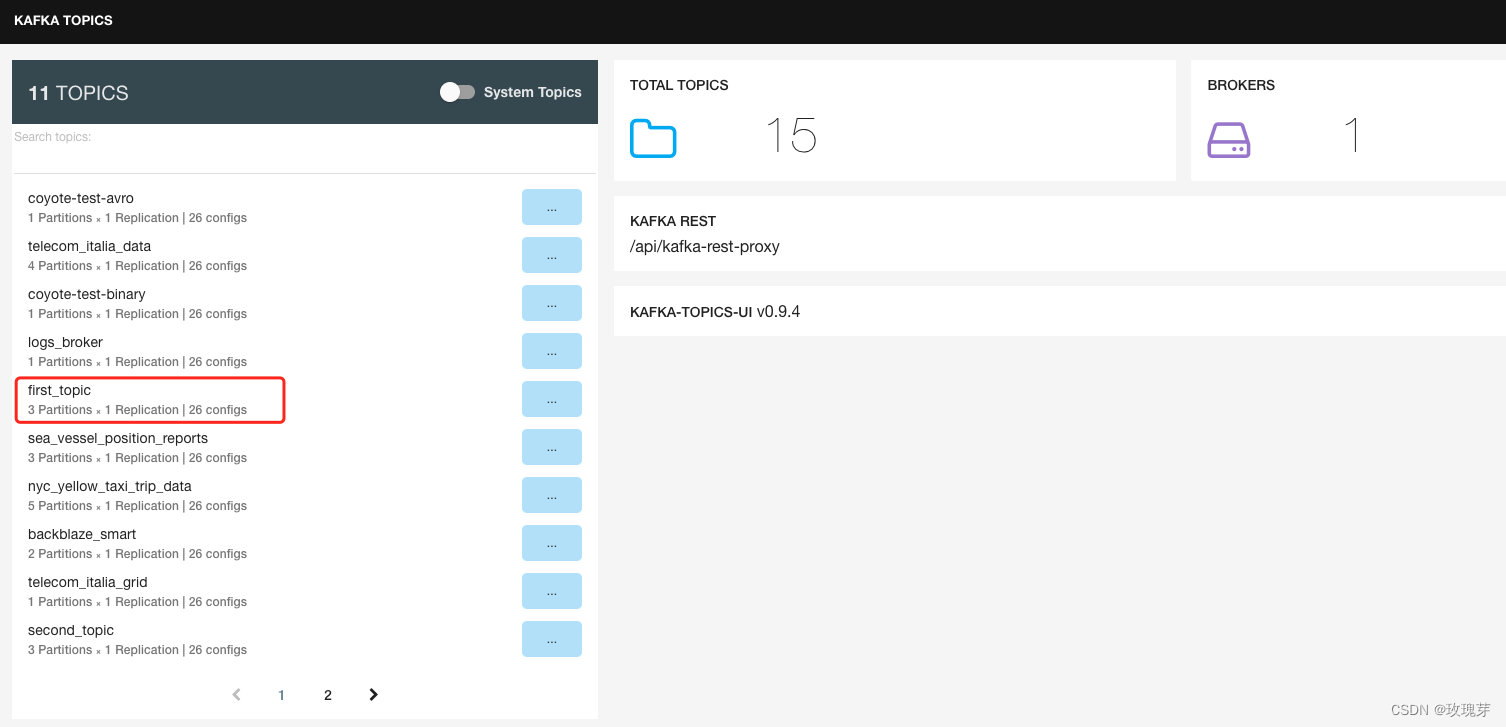Open the sea_vessel_position_reports options button
Screen dimensions: 1506x727
(x=552, y=447)
